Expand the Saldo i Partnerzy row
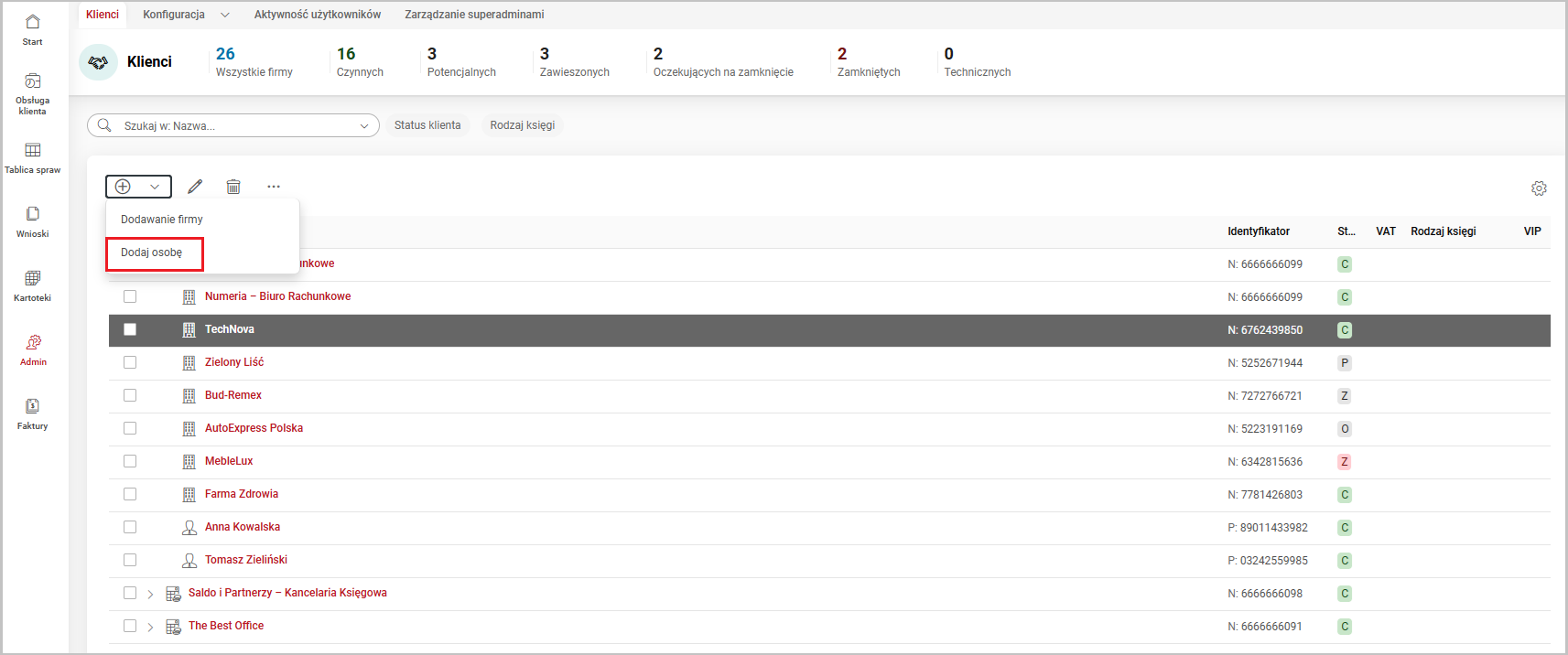1568x655 pixels. [x=150, y=594]
